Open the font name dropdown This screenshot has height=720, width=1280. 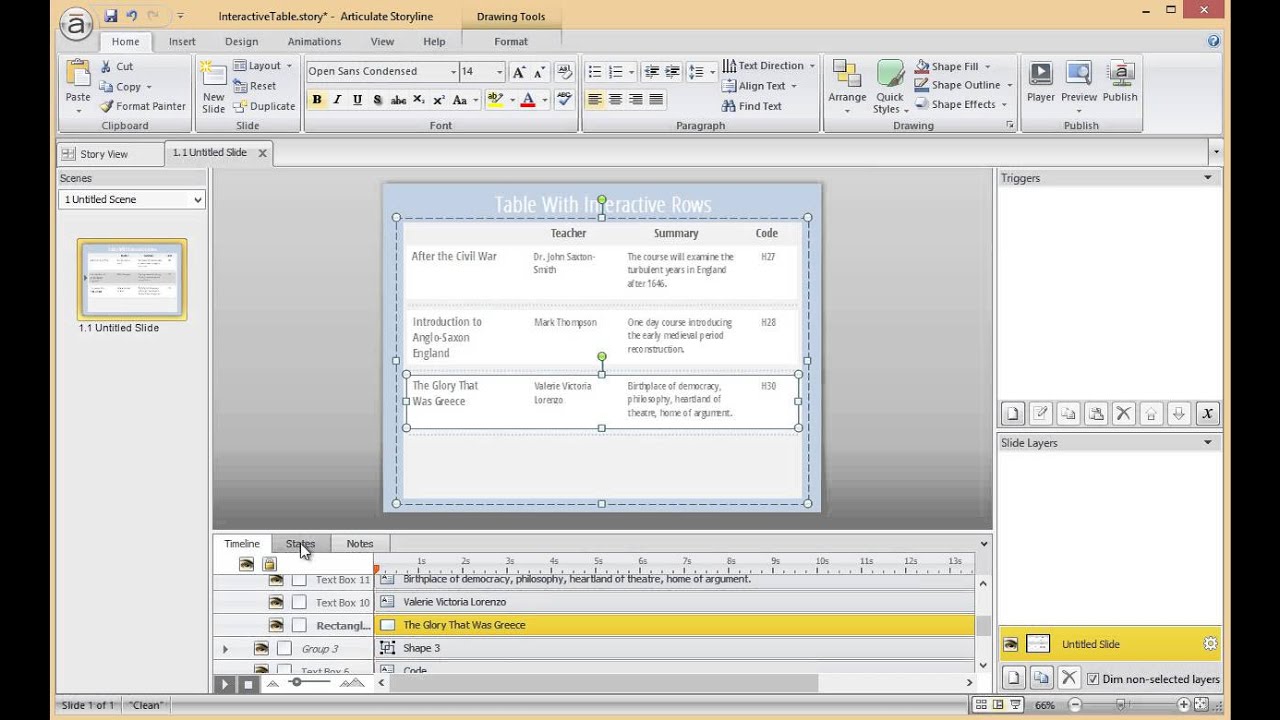click(452, 72)
